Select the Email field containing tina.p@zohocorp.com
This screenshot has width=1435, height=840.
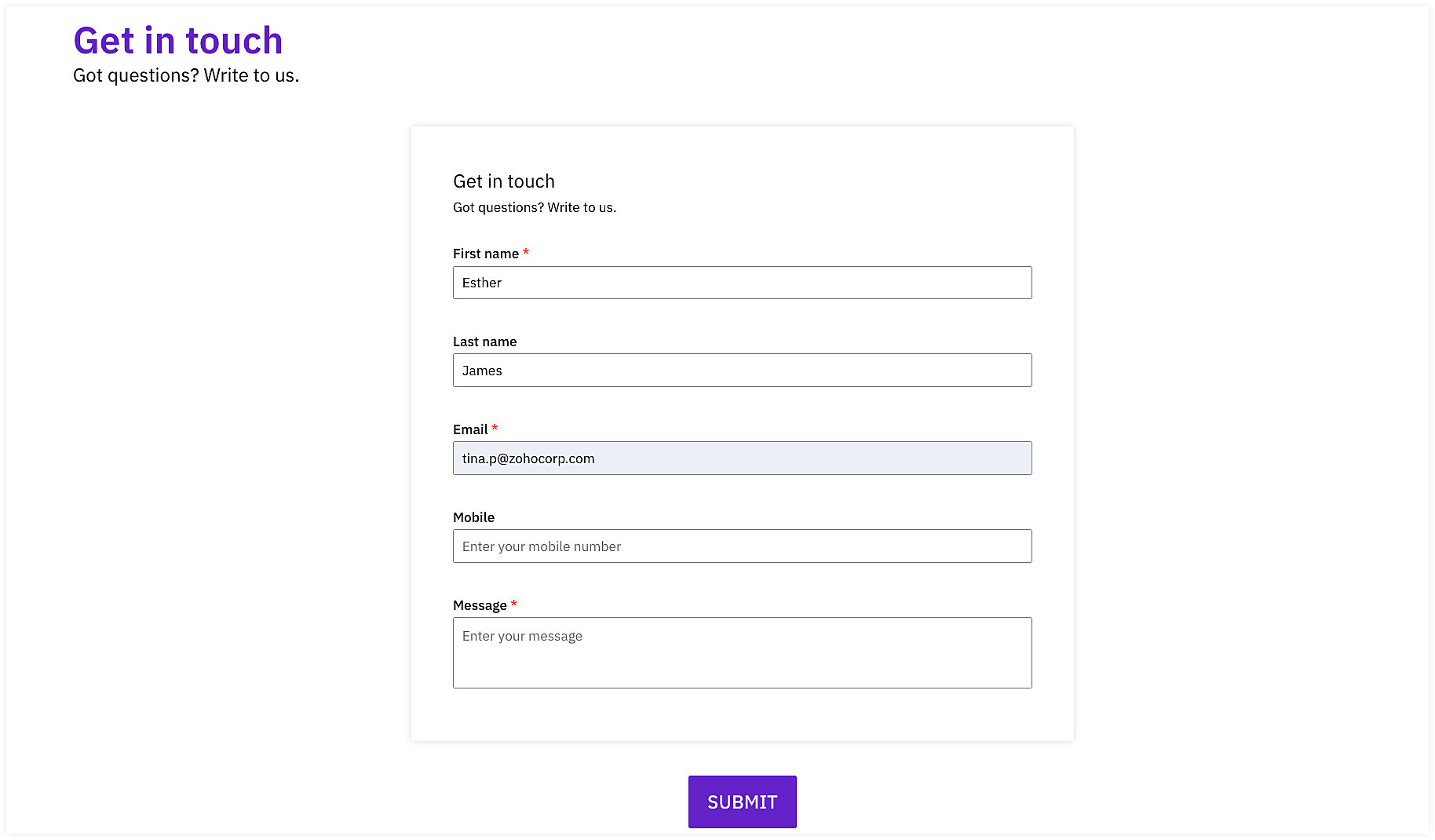click(x=742, y=458)
